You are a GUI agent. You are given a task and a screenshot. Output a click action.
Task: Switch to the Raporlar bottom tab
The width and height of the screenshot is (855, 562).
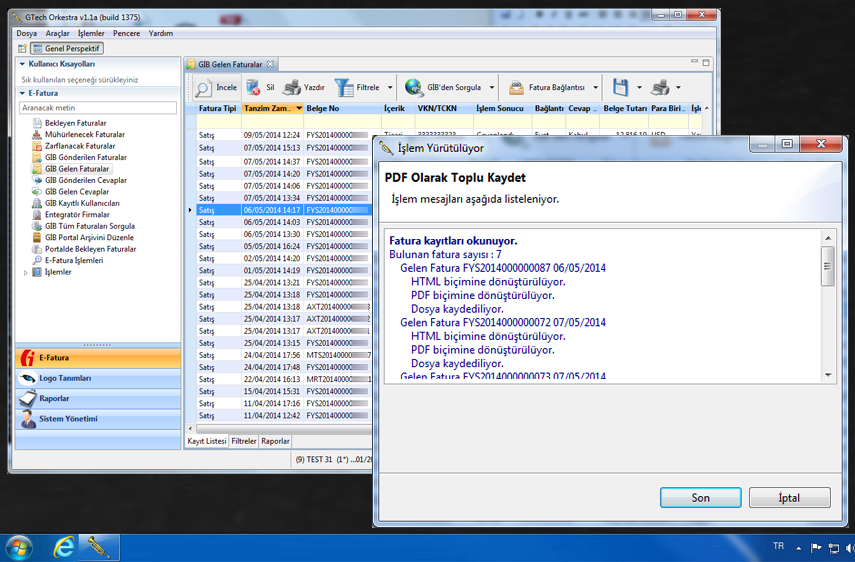pos(275,441)
